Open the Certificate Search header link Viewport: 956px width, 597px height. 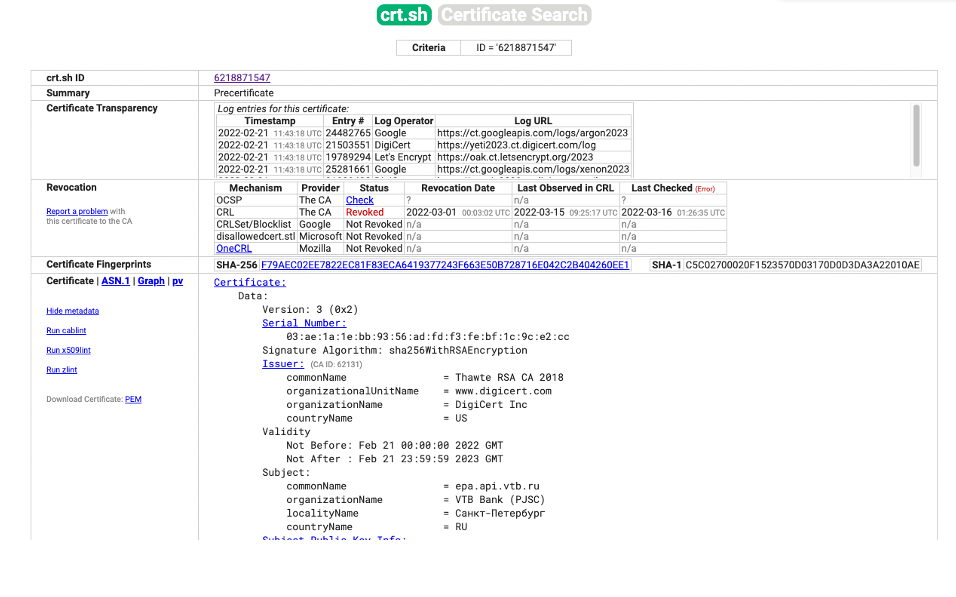pos(514,15)
